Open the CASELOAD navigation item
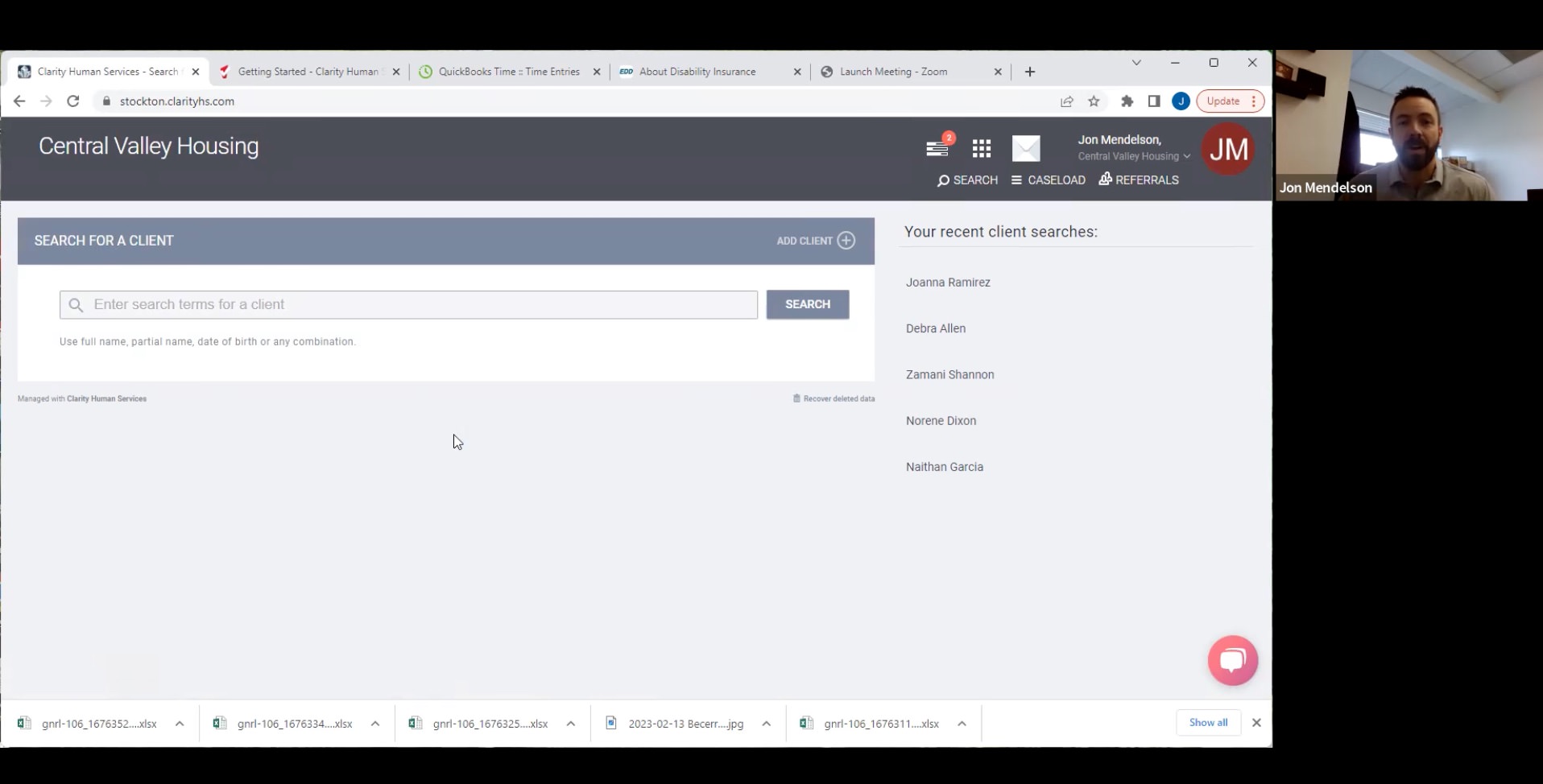Viewport: 1543px width, 784px height. click(1049, 180)
